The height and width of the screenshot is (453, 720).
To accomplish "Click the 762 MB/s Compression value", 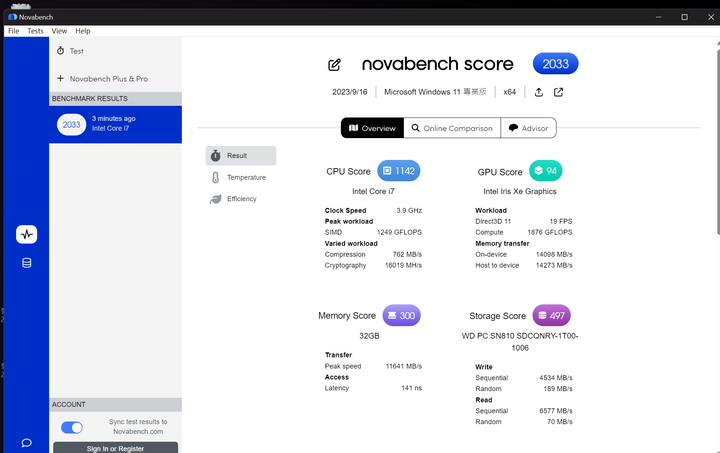I will pos(407,254).
